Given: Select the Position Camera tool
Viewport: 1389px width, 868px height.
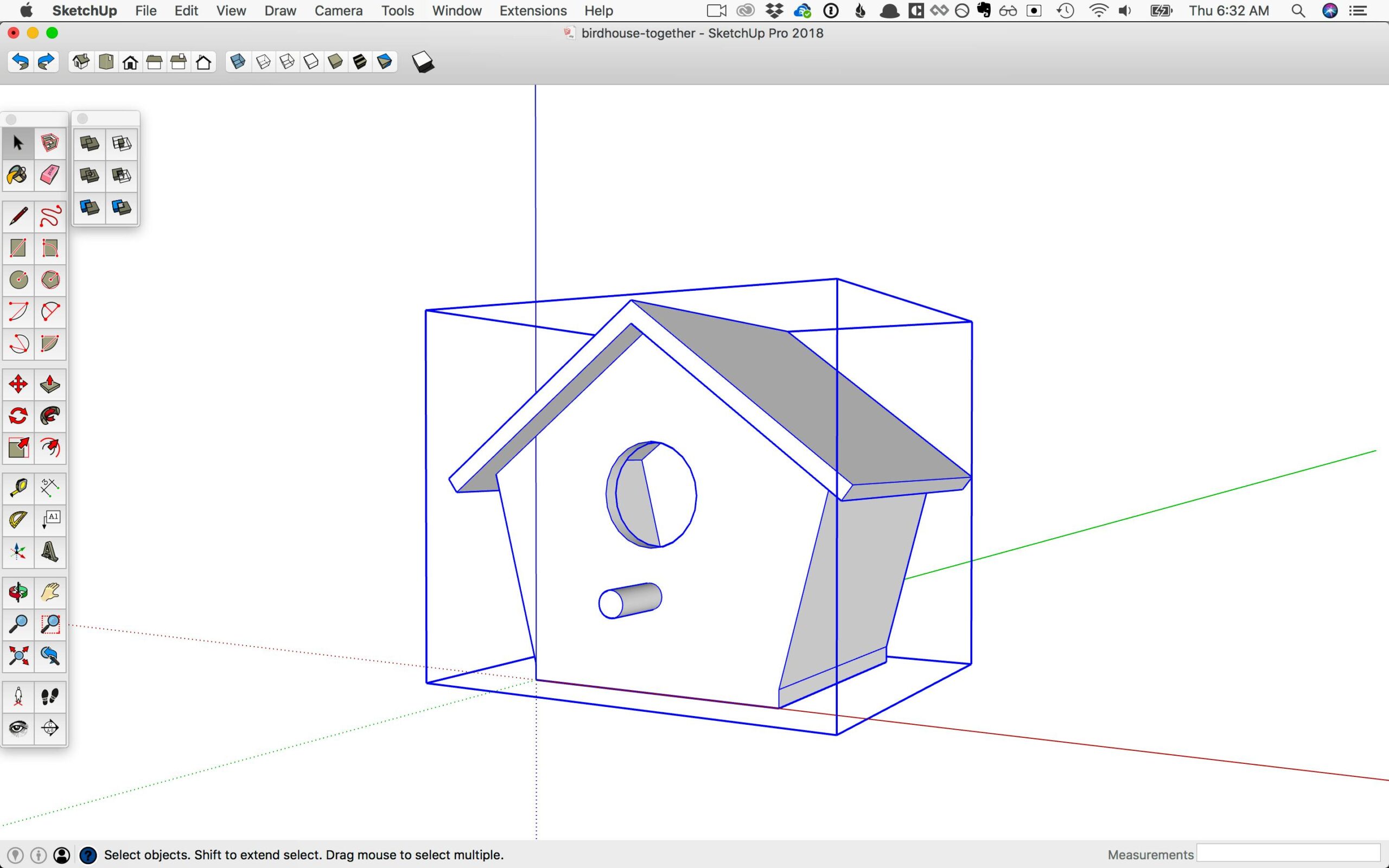Looking at the screenshot, I should coord(18,697).
